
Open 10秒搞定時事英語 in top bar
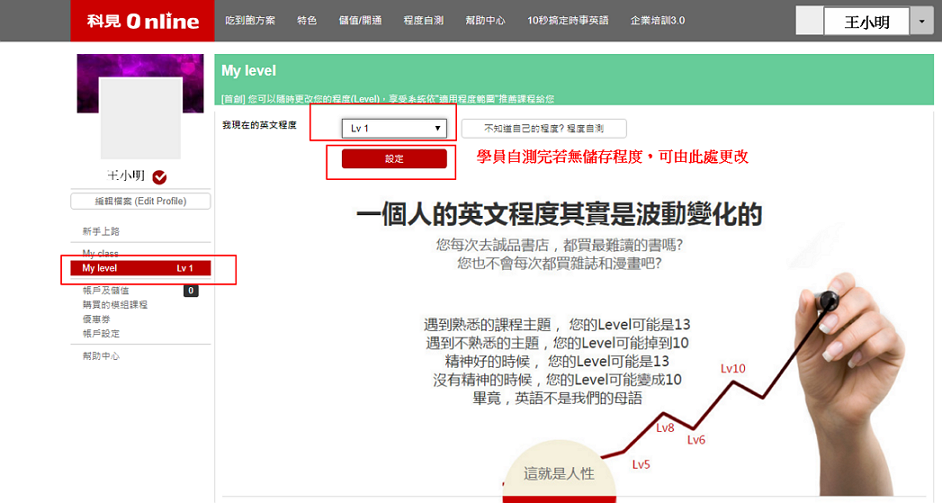tap(568, 20)
